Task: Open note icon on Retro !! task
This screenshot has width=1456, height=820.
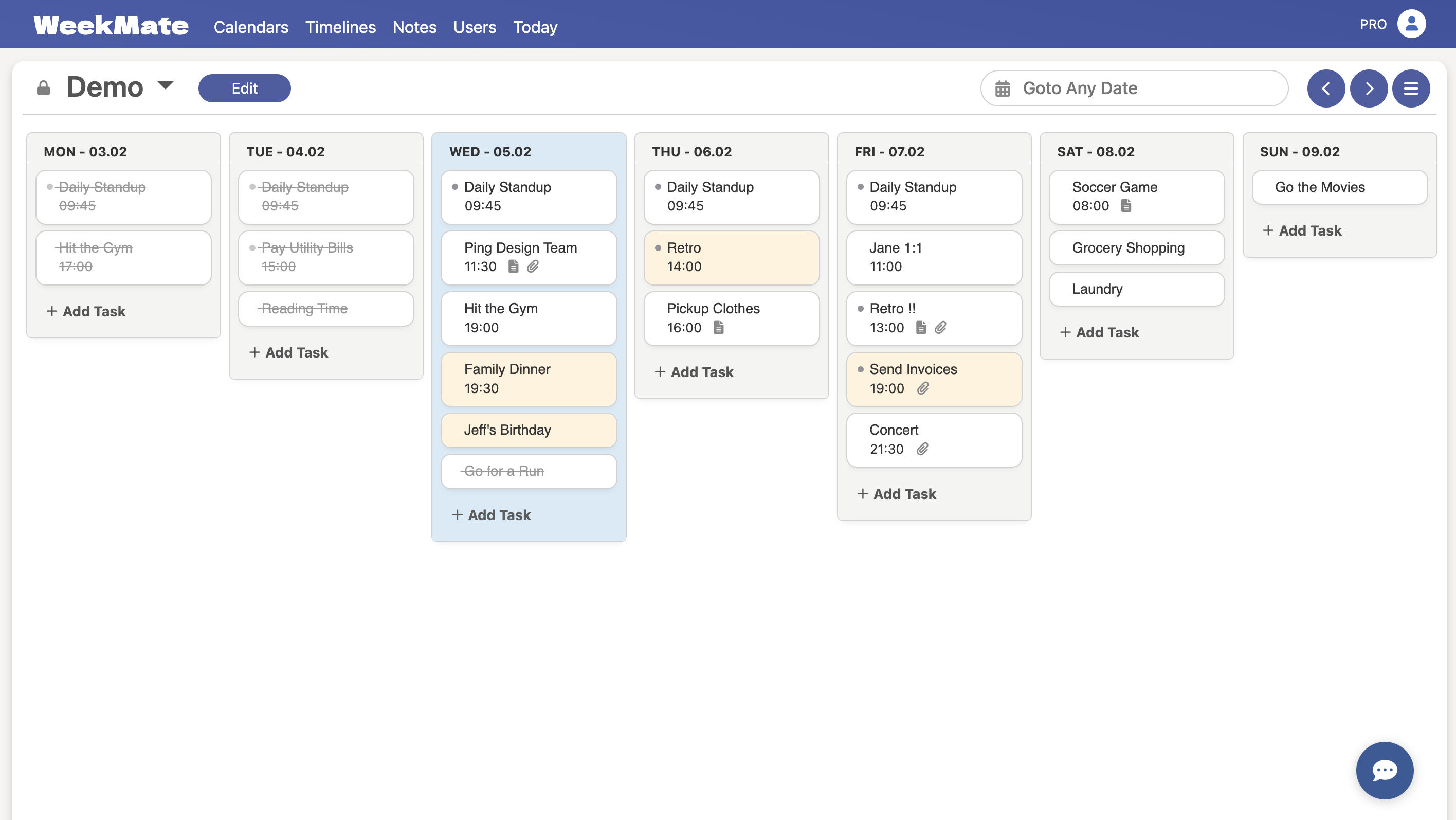Action: click(921, 328)
